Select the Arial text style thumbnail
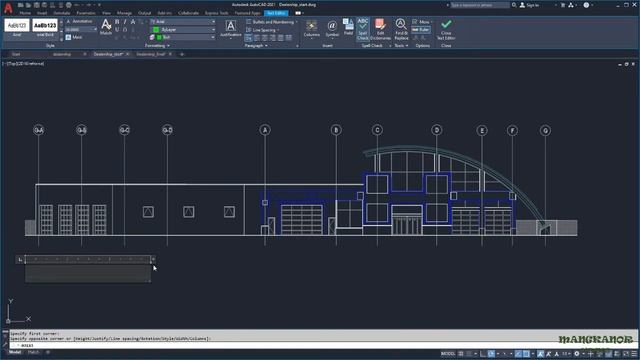This screenshot has width=640, height=360. (17, 27)
